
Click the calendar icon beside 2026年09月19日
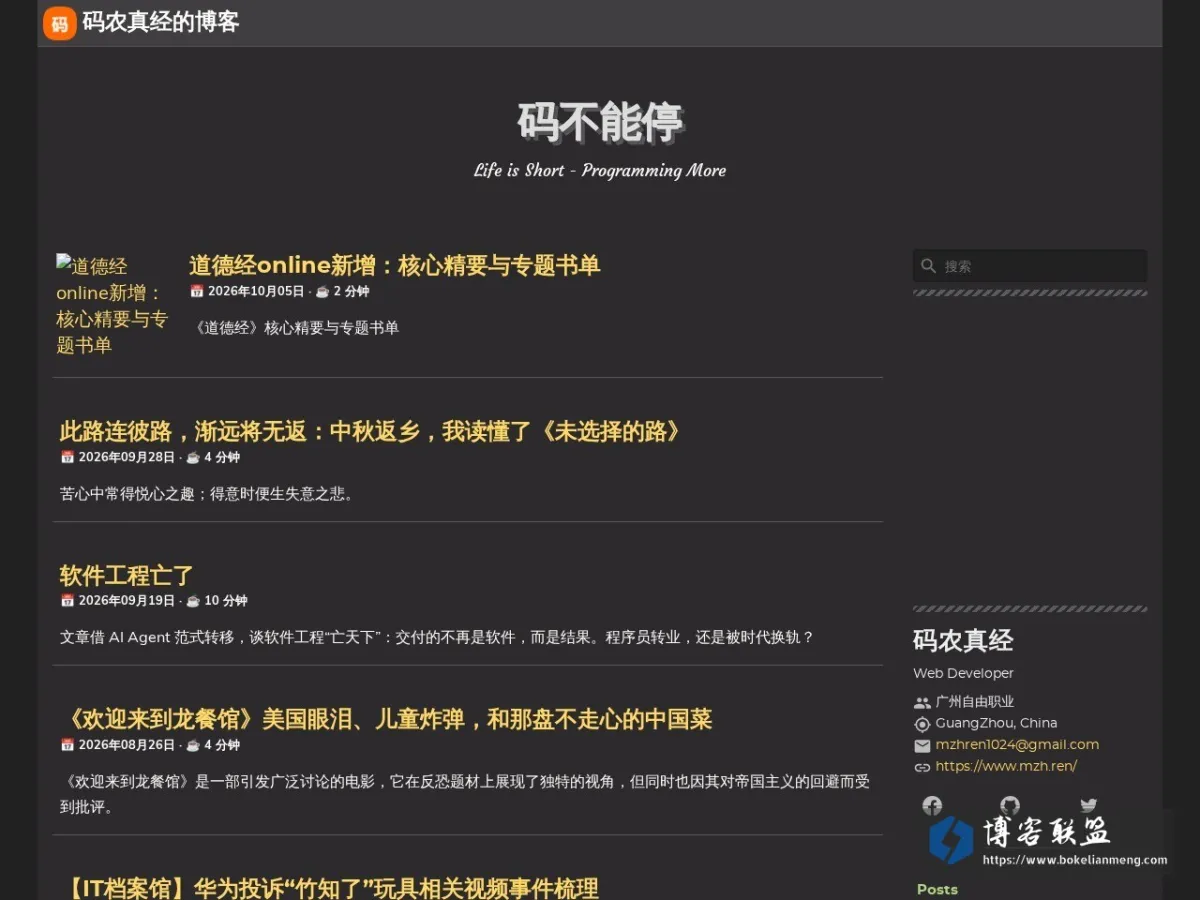(67, 601)
